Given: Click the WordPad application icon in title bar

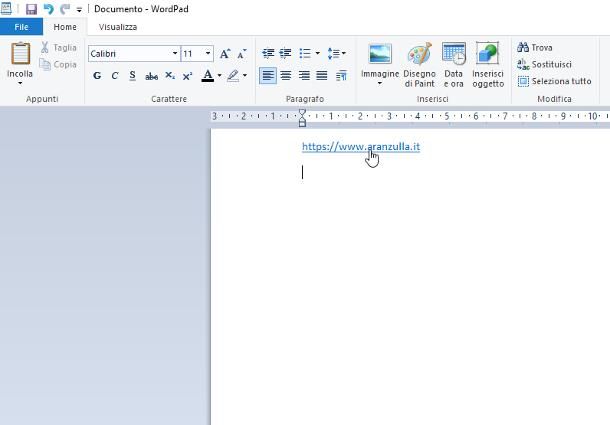Looking at the screenshot, I should 6,9.
